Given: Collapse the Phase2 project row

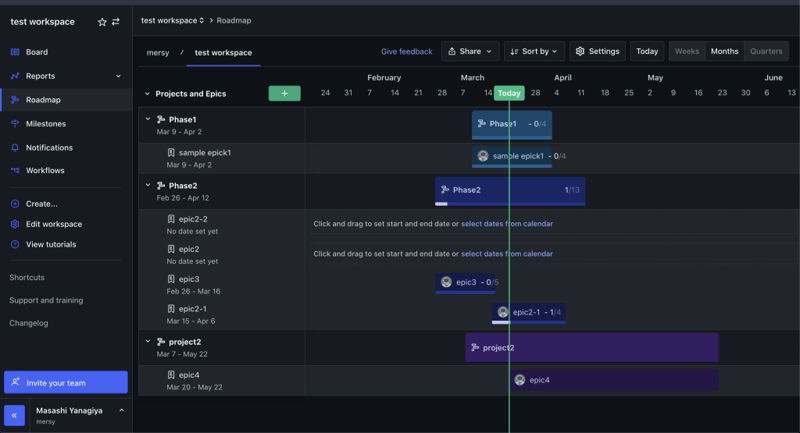Looking at the screenshot, I should coord(148,186).
